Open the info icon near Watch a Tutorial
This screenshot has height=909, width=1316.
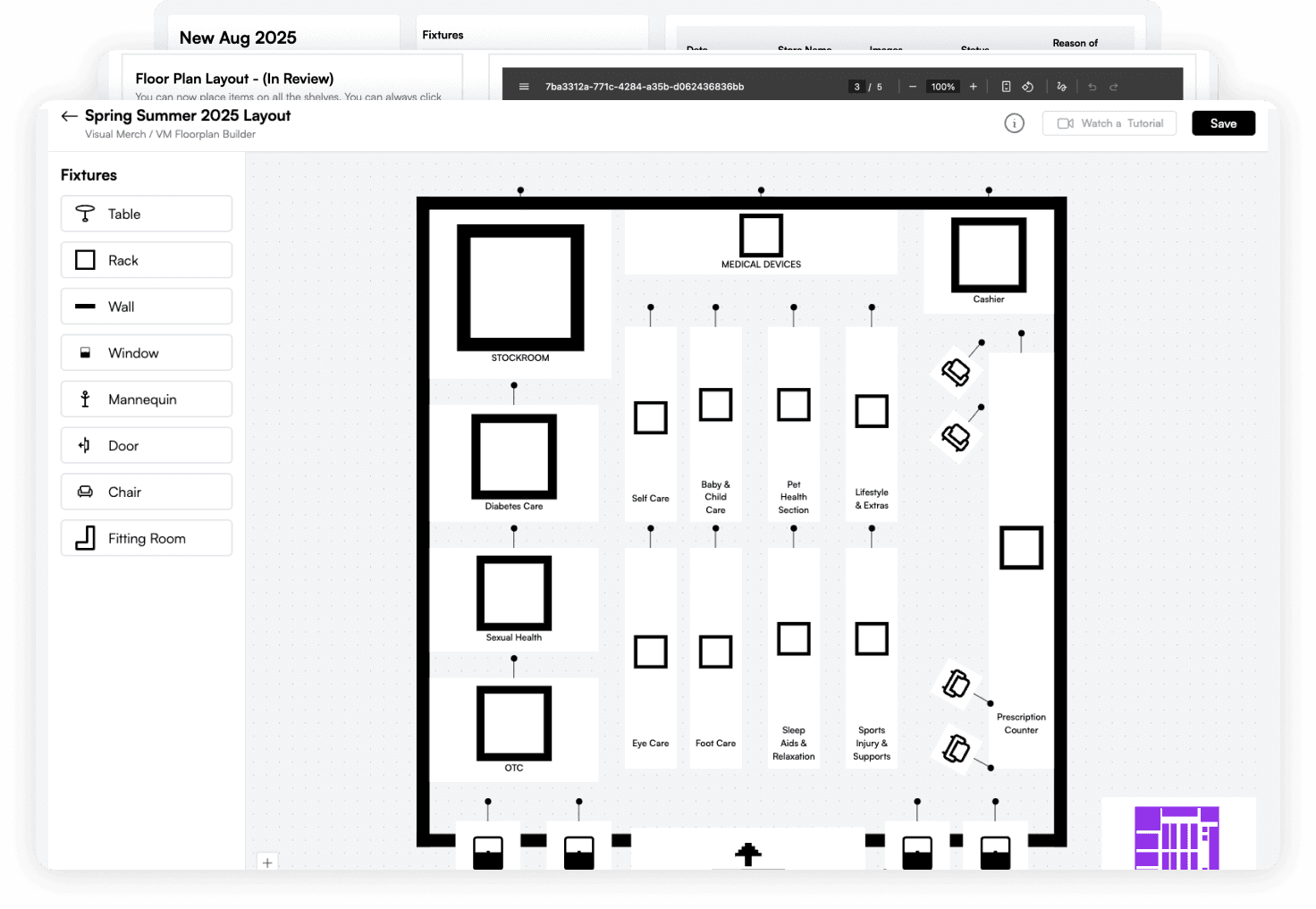coord(1014,123)
